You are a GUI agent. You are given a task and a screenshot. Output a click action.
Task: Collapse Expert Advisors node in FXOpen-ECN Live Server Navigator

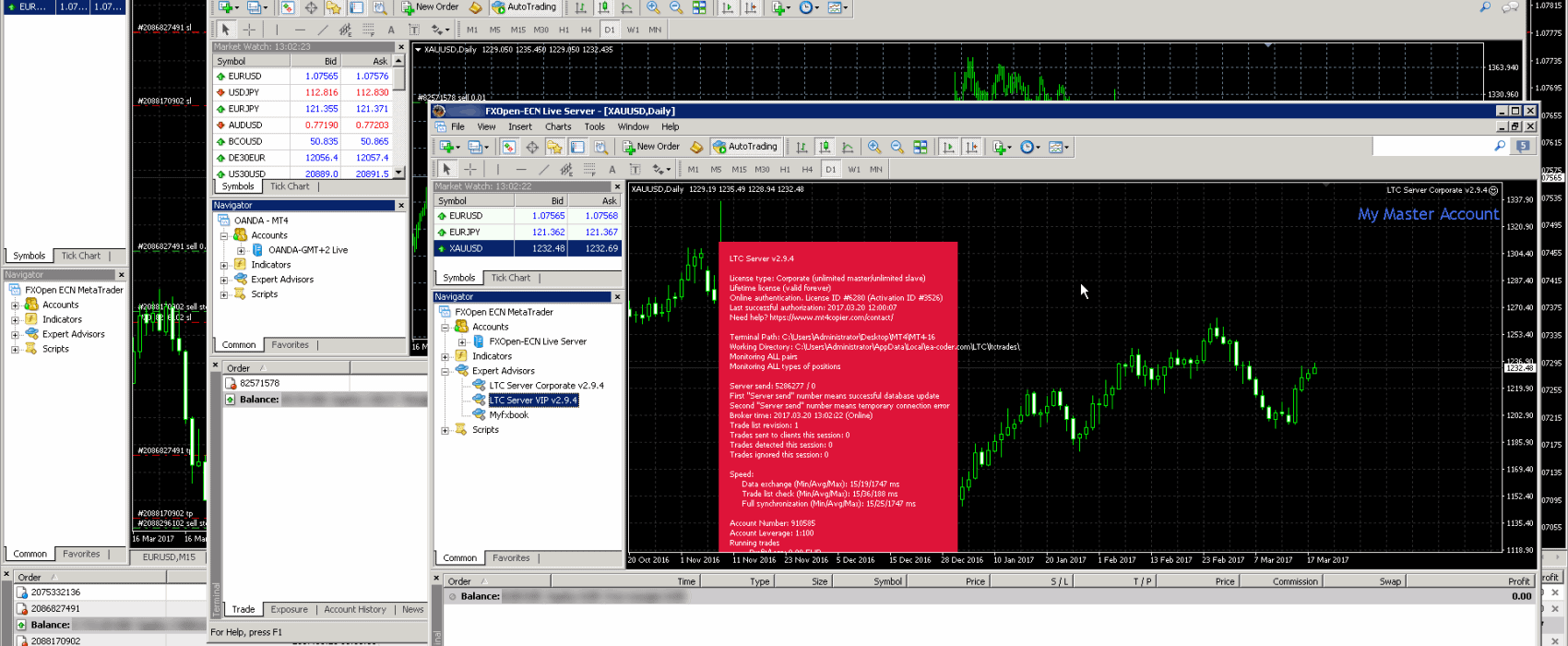(445, 371)
